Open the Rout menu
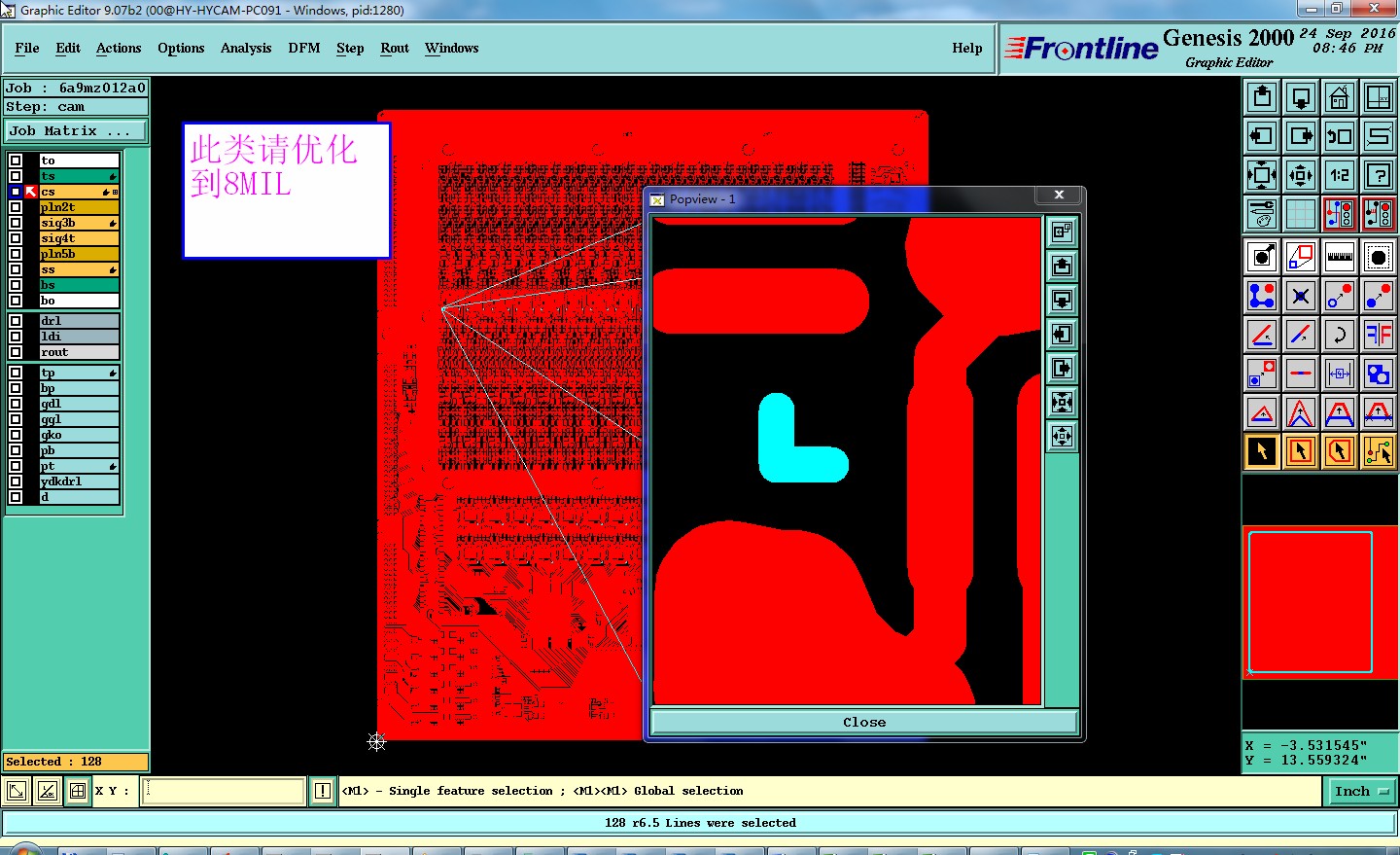Screen dimensions: 1400x855 click(395, 48)
